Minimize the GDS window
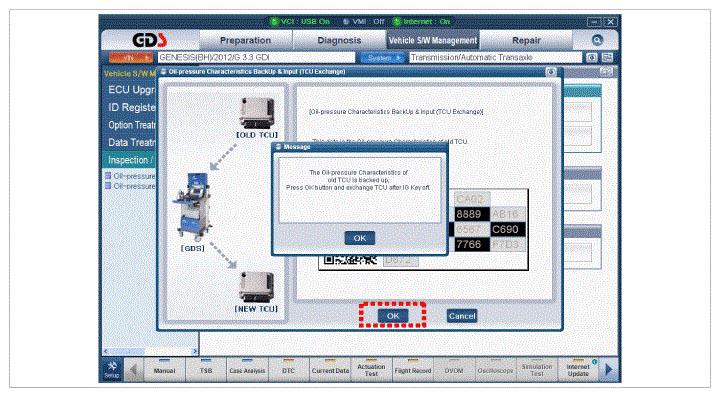The image size is (720, 397). [x=594, y=22]
